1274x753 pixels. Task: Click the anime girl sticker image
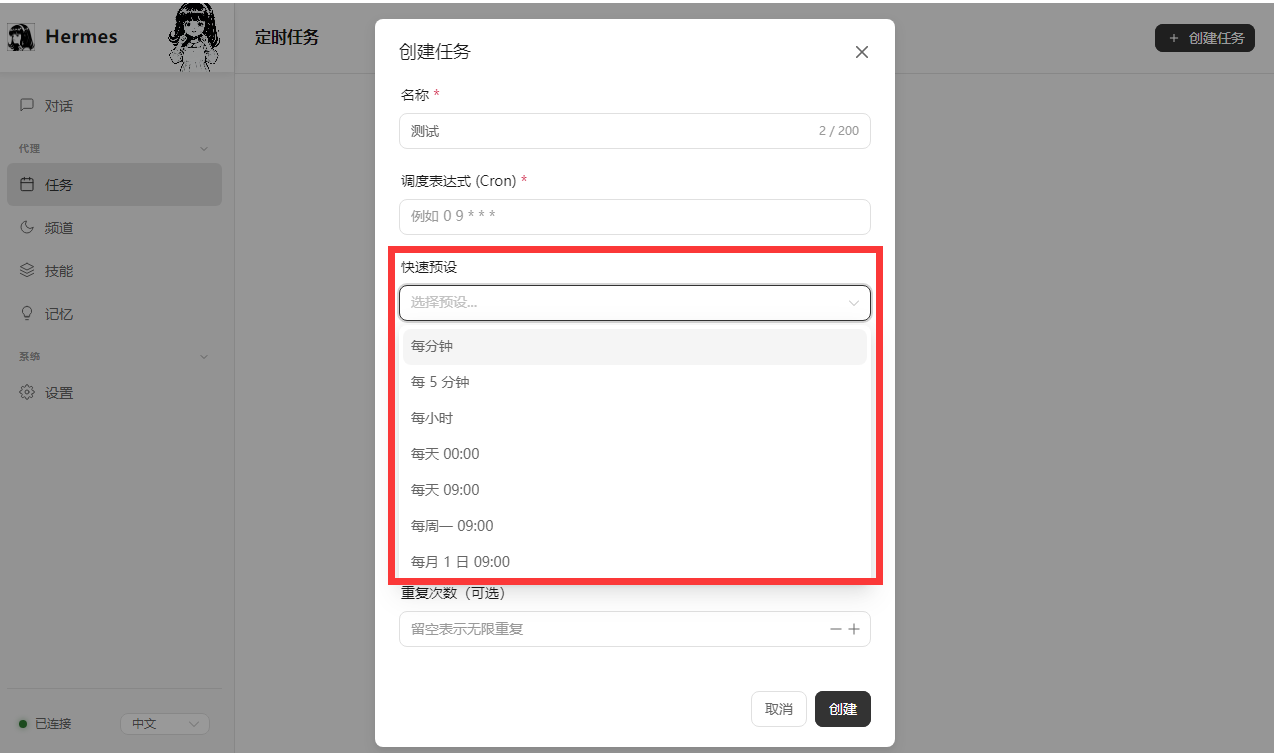[193, 38]
